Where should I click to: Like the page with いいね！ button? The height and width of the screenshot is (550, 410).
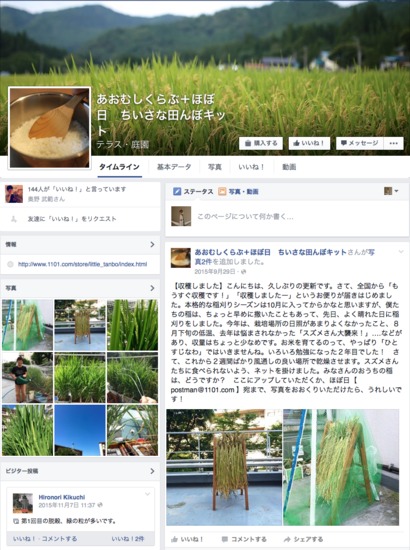pyautogui.click(x=309, y=143)
